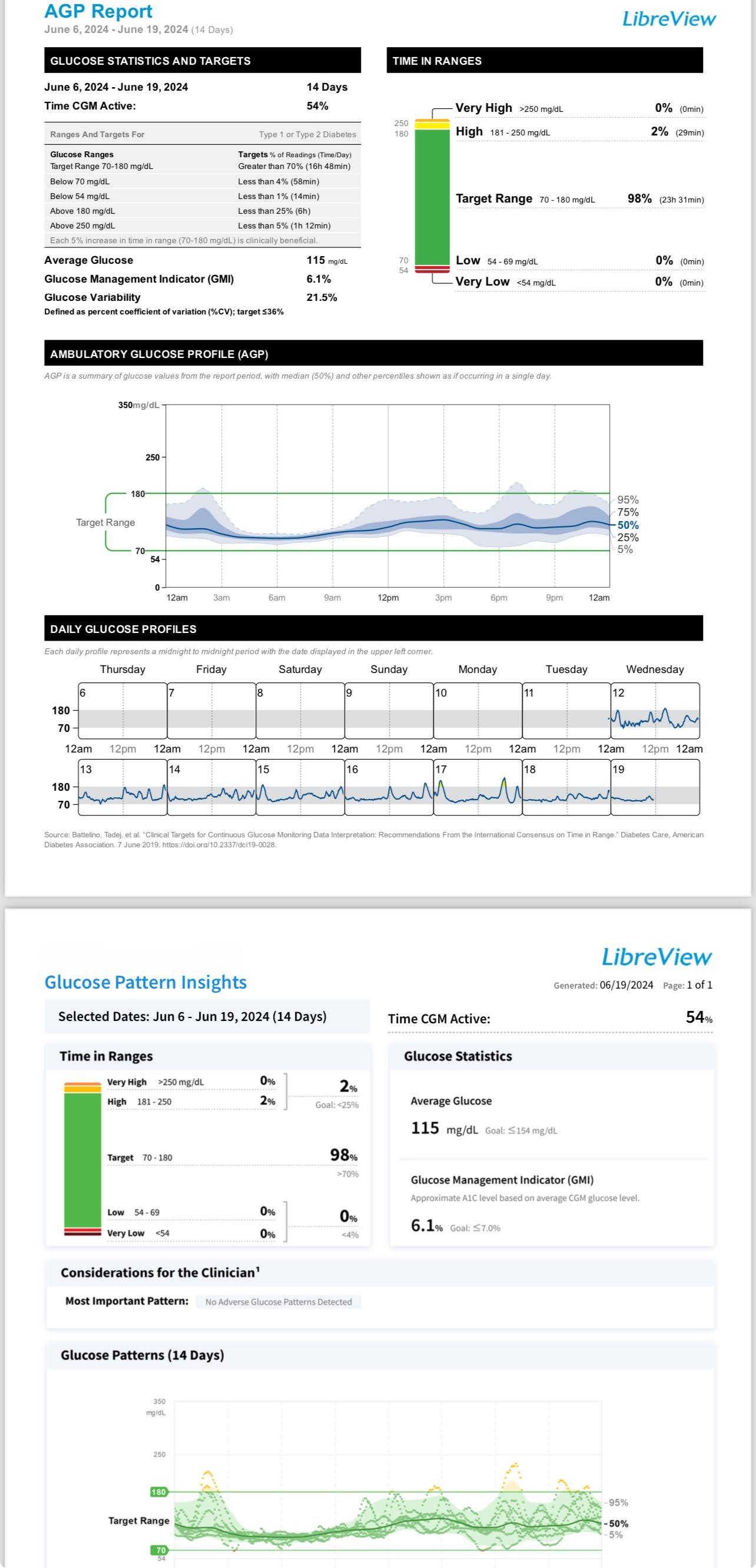The image size is (756, 1568).
Task: Select the "75%" percentile label
Action: tap(628, 512)
